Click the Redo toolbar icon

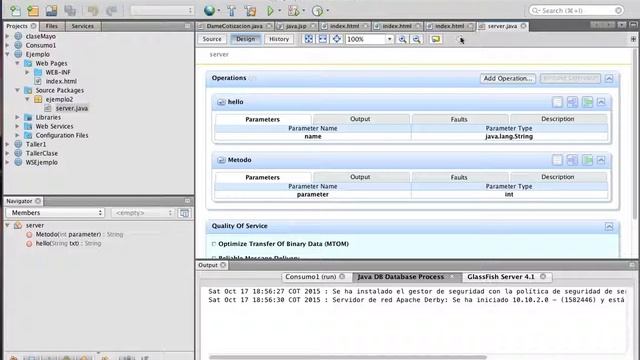pyautogui.click(x=111, y=10)
